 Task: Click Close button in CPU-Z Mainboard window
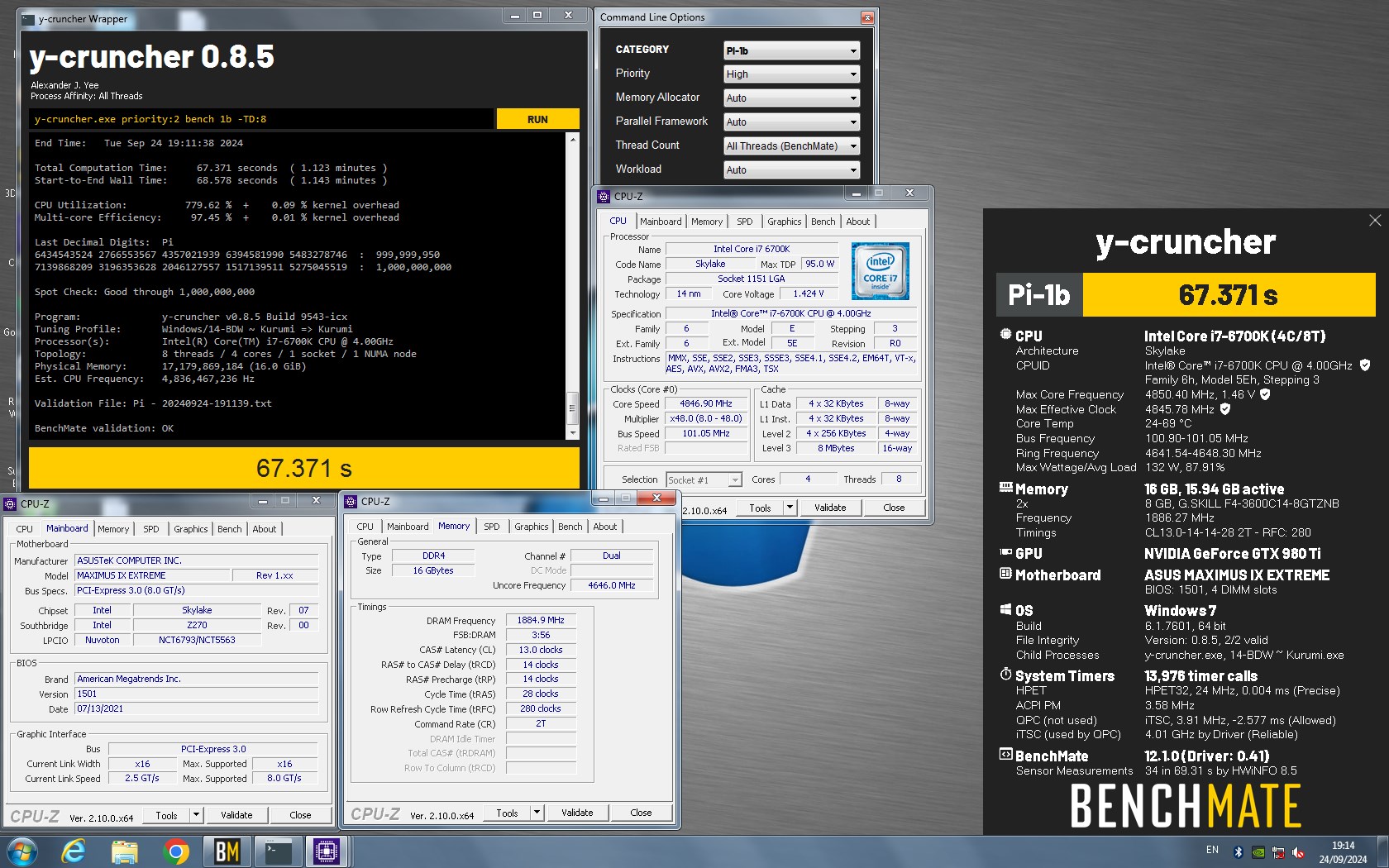coord(300,815)
